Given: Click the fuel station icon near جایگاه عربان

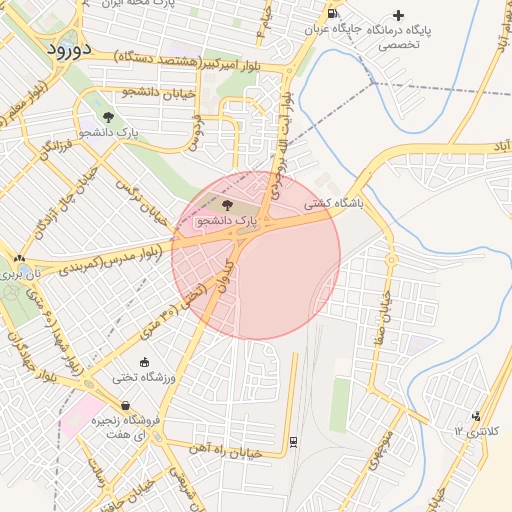Looking at the screenshot, I should click(x=332, y=14).
